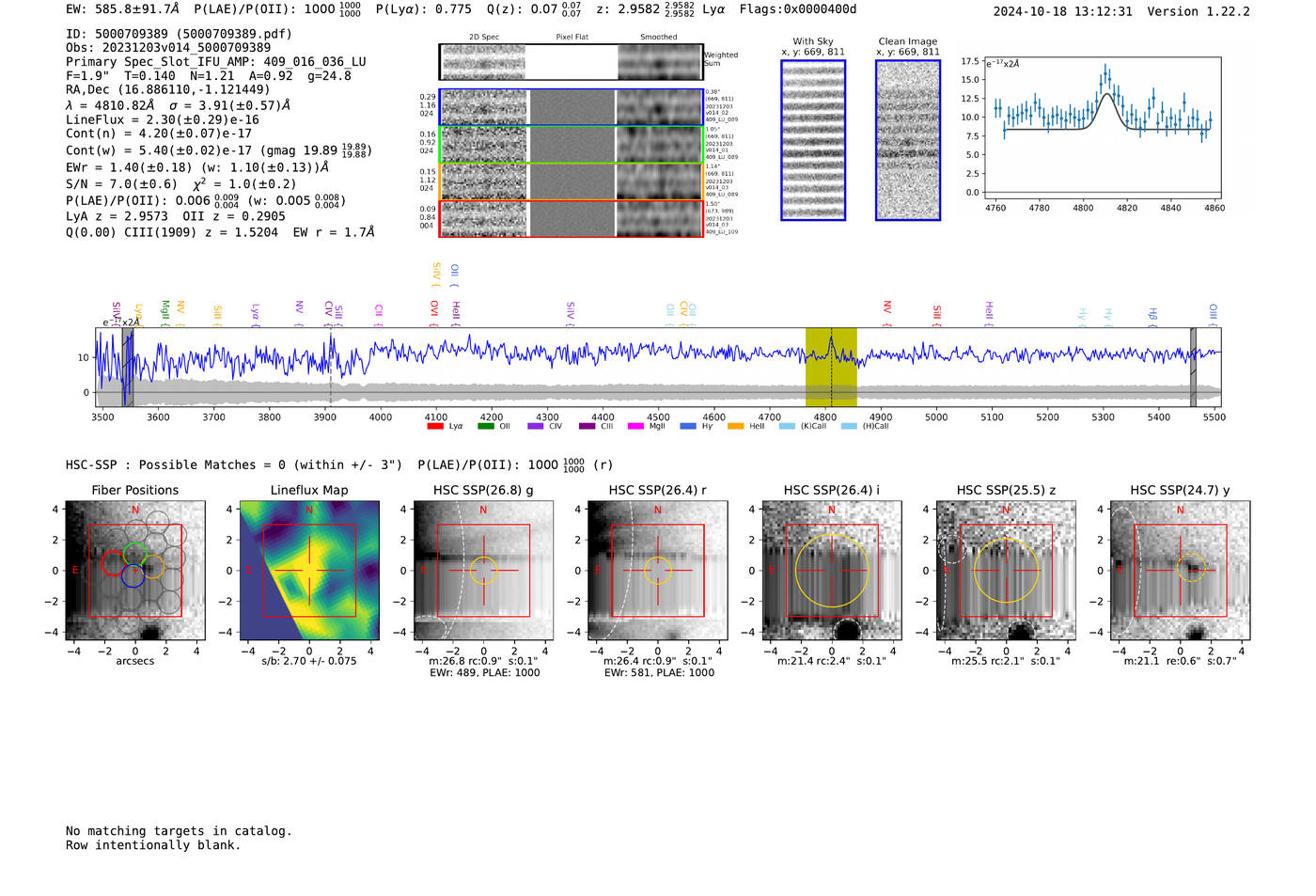Click 'Version 1.22.2' text

1198,11
